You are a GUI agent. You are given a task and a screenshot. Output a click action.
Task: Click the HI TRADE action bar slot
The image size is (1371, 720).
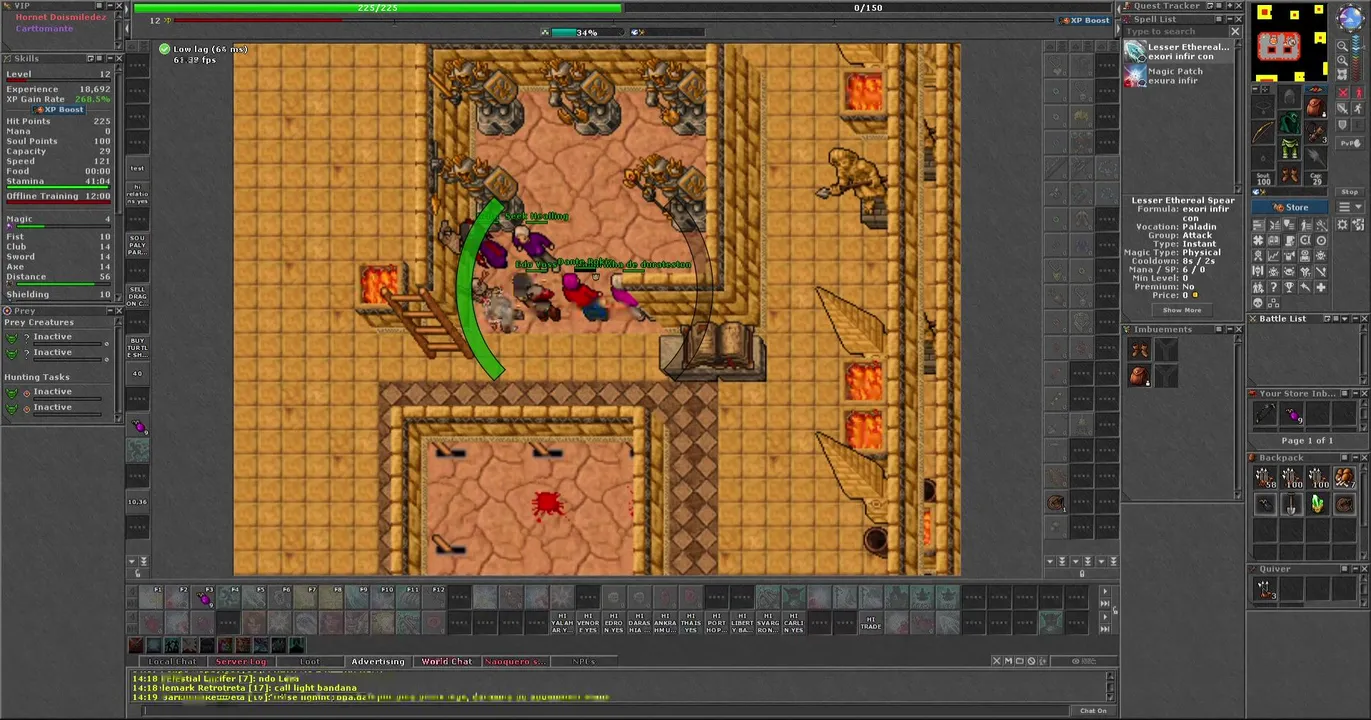coord(871,622)
